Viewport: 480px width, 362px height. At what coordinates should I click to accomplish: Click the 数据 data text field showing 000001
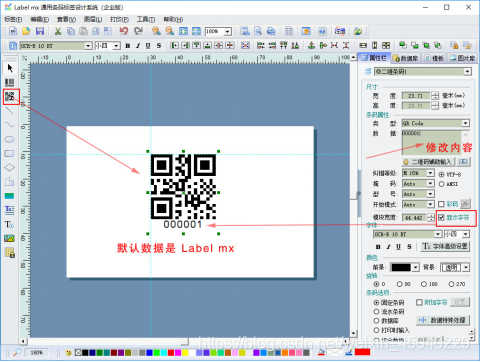(432, 142)
